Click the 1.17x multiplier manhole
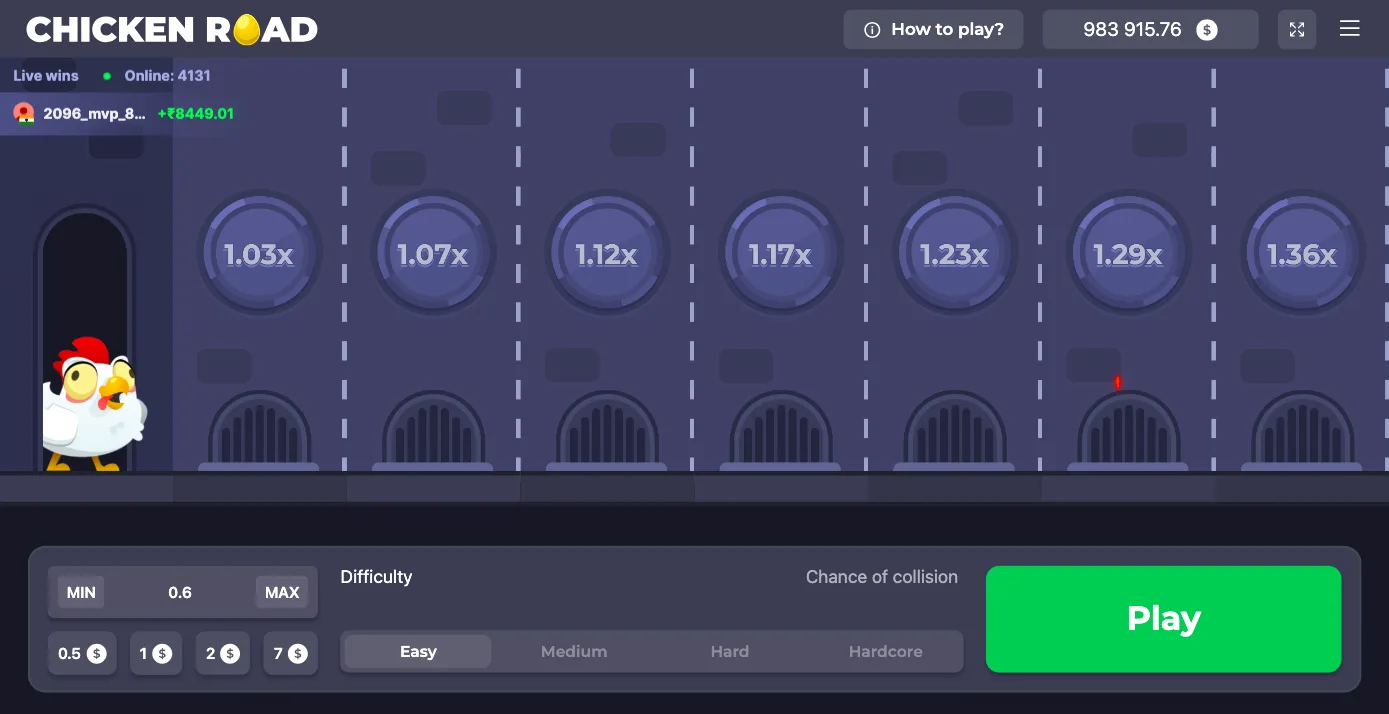 pyautogui.click(x=780, y=254)
